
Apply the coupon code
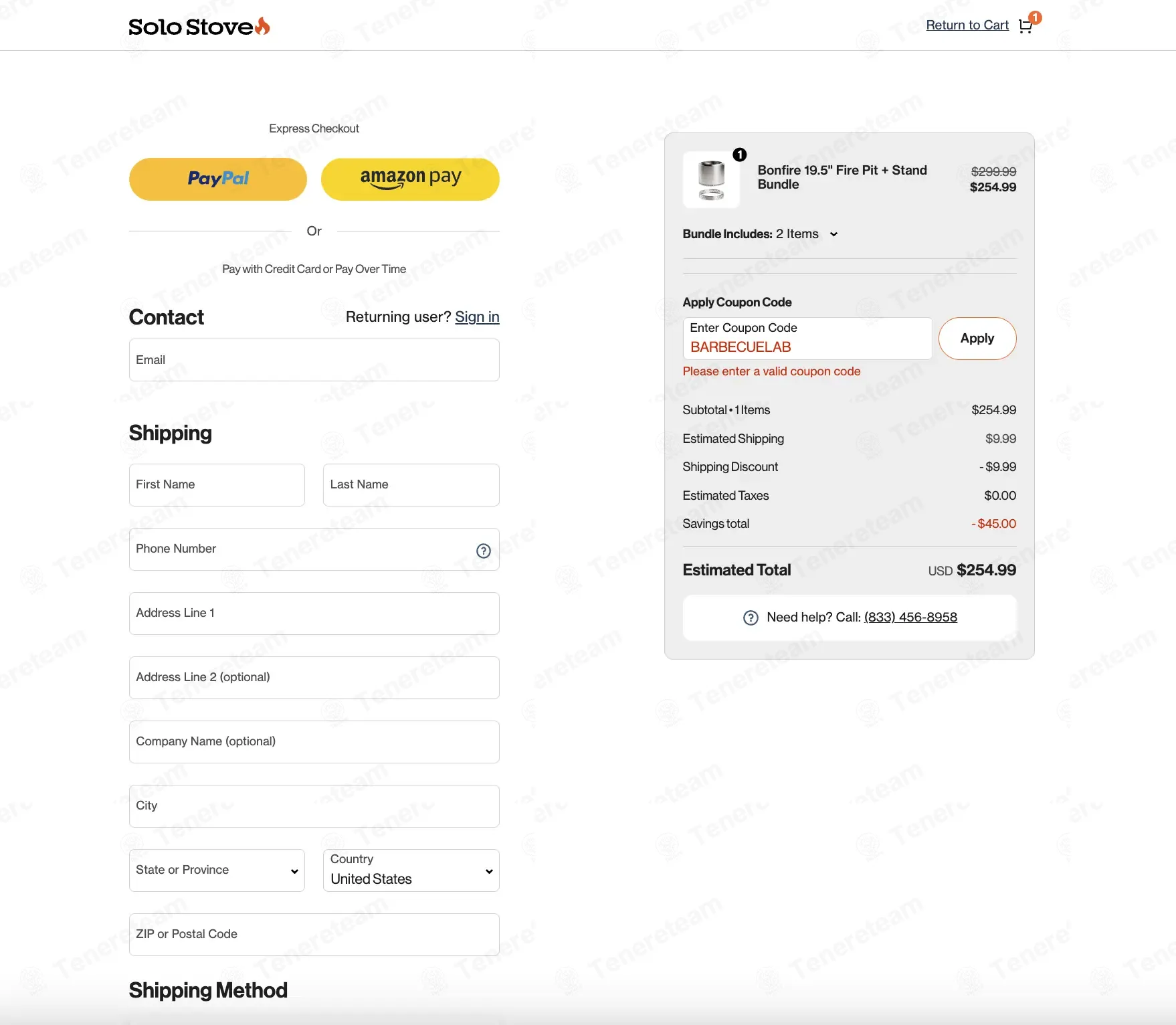point(977,339)
